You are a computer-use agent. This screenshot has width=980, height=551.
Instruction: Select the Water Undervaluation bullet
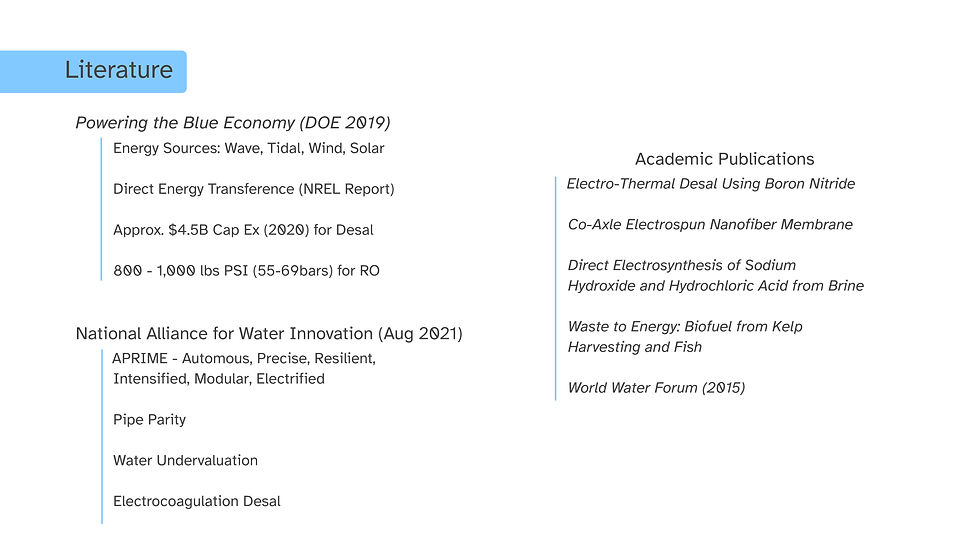pyautogui.click(x=185, y=460)
